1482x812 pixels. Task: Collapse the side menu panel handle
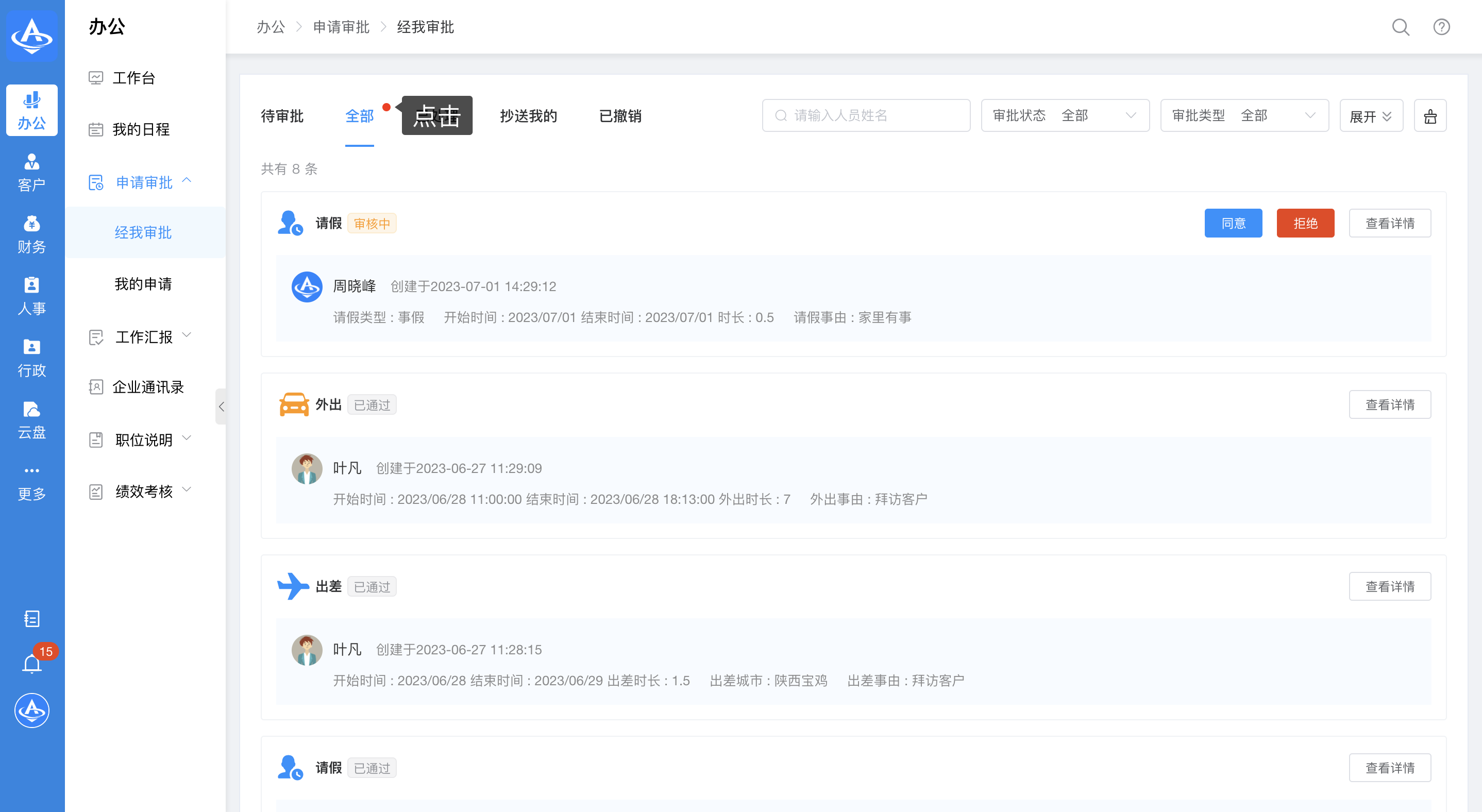pos(221,406)
